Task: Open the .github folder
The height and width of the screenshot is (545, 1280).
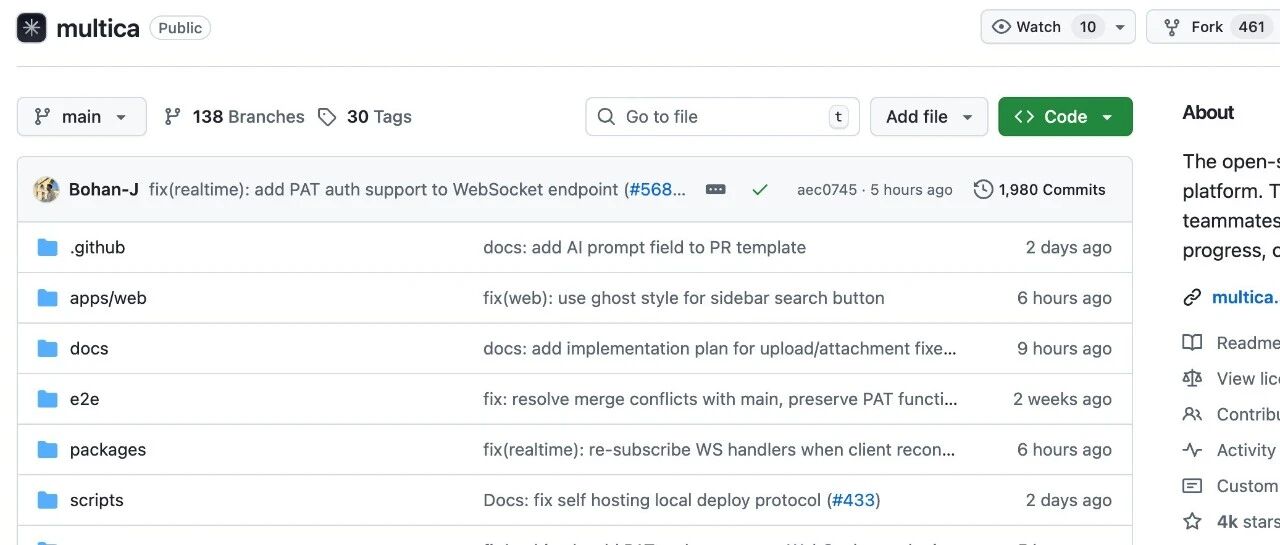Action: click(x=97, y=247)
